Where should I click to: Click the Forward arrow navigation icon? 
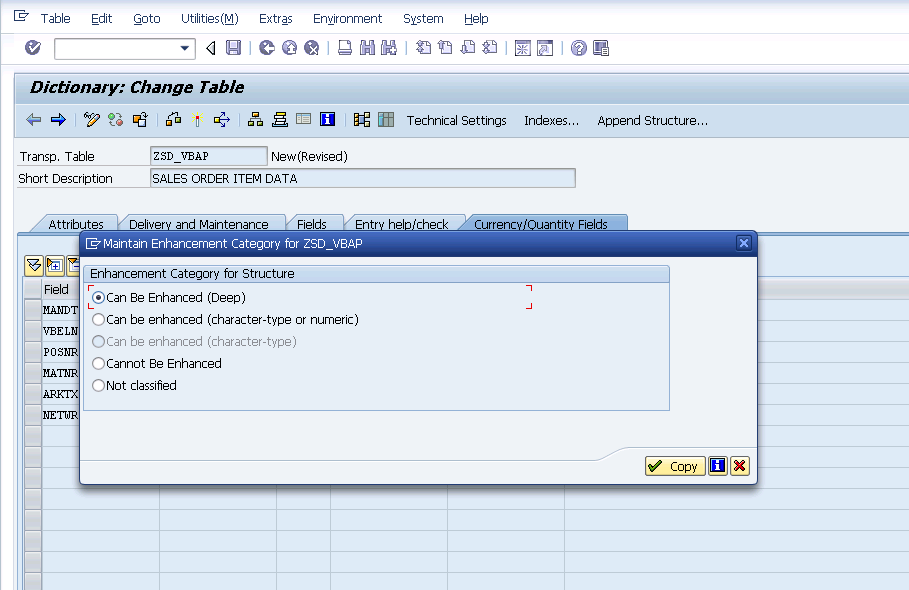57,119
